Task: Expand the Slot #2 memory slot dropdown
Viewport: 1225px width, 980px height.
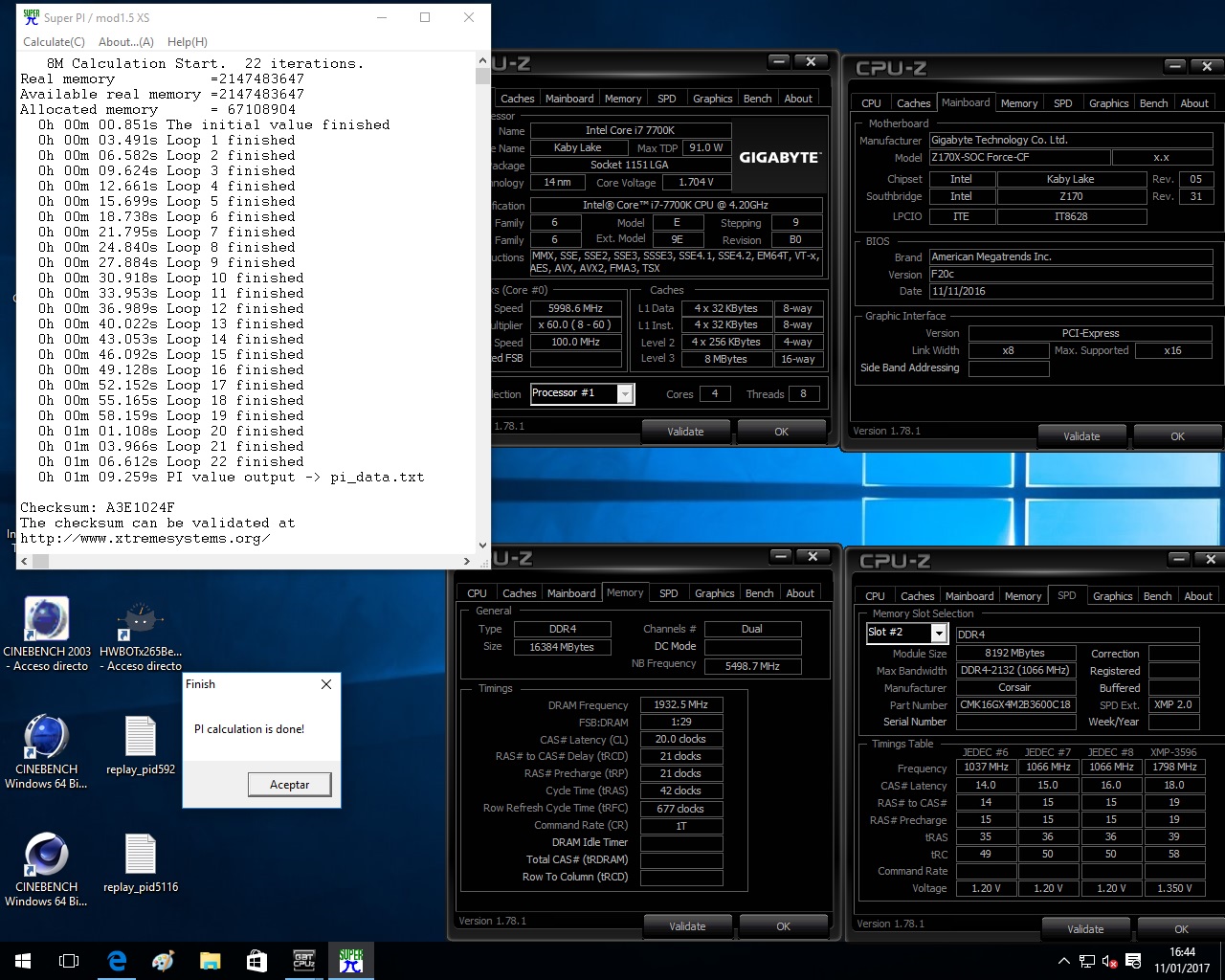Action: (939, 633)
